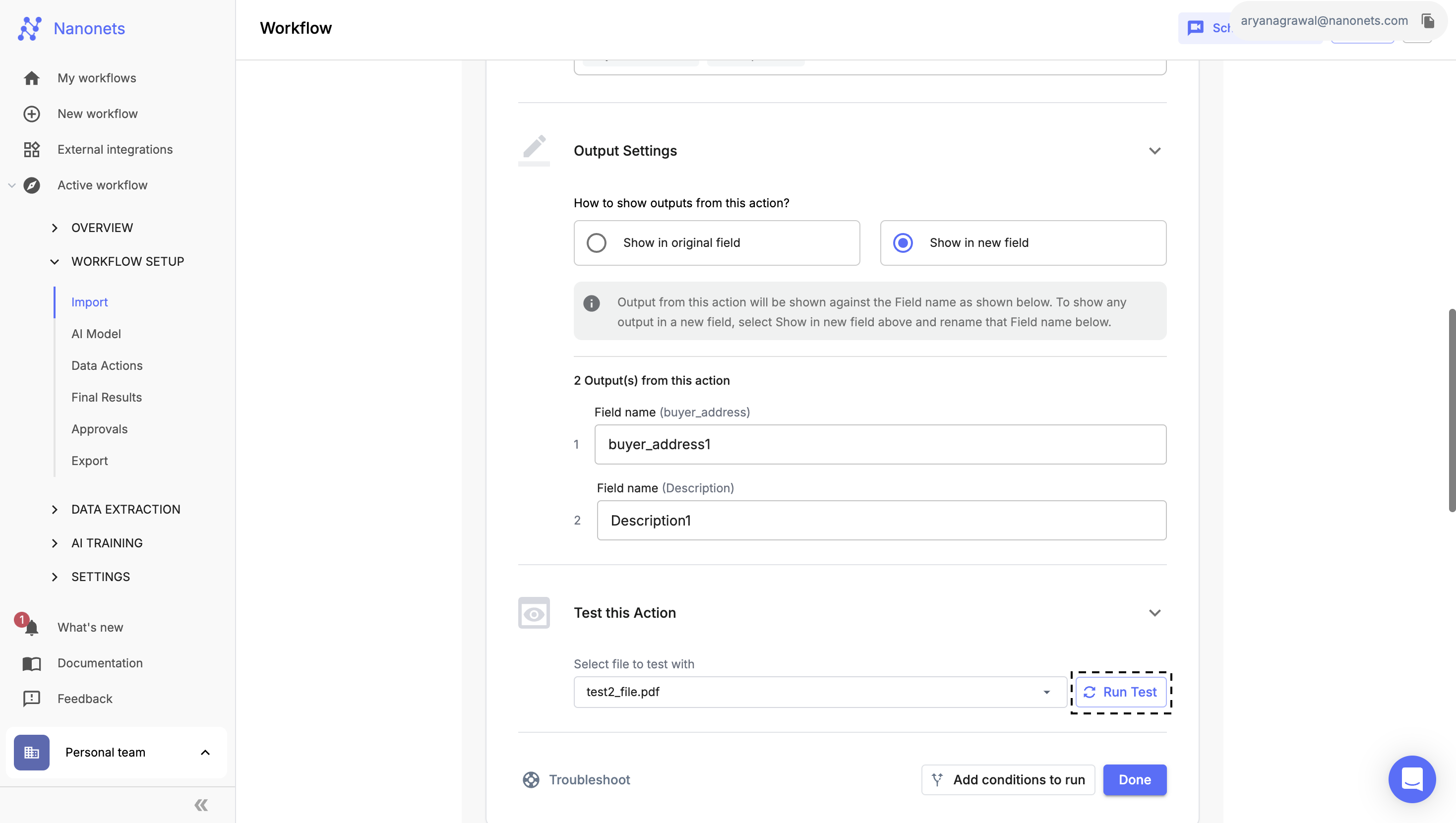Screen dimensions: 1456x823
Task: Open My workflows home icon
Action: click(32, 78)
